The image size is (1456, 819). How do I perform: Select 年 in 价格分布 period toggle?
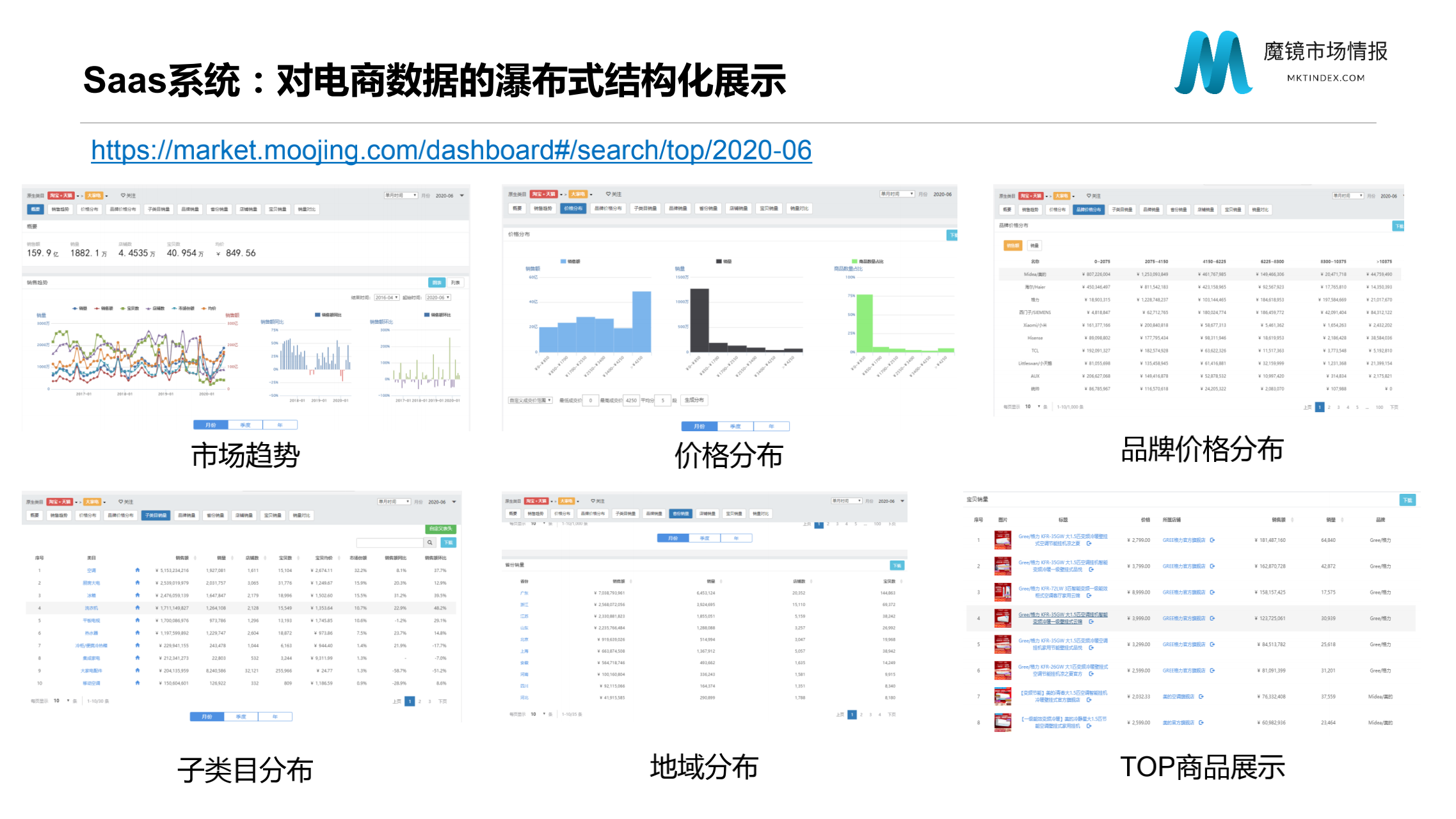coord(771,426)
